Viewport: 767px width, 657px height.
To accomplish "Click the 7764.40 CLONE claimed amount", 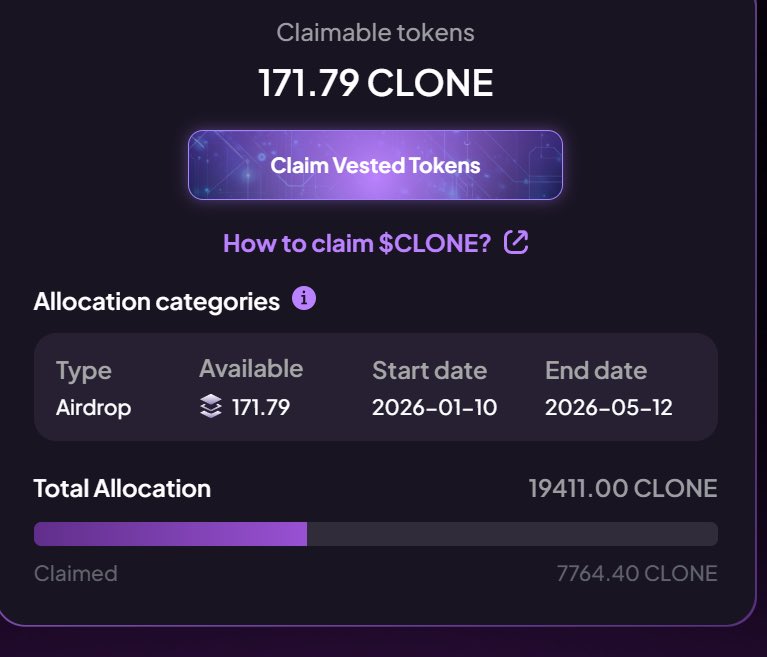I will click(x=636, y=574).
